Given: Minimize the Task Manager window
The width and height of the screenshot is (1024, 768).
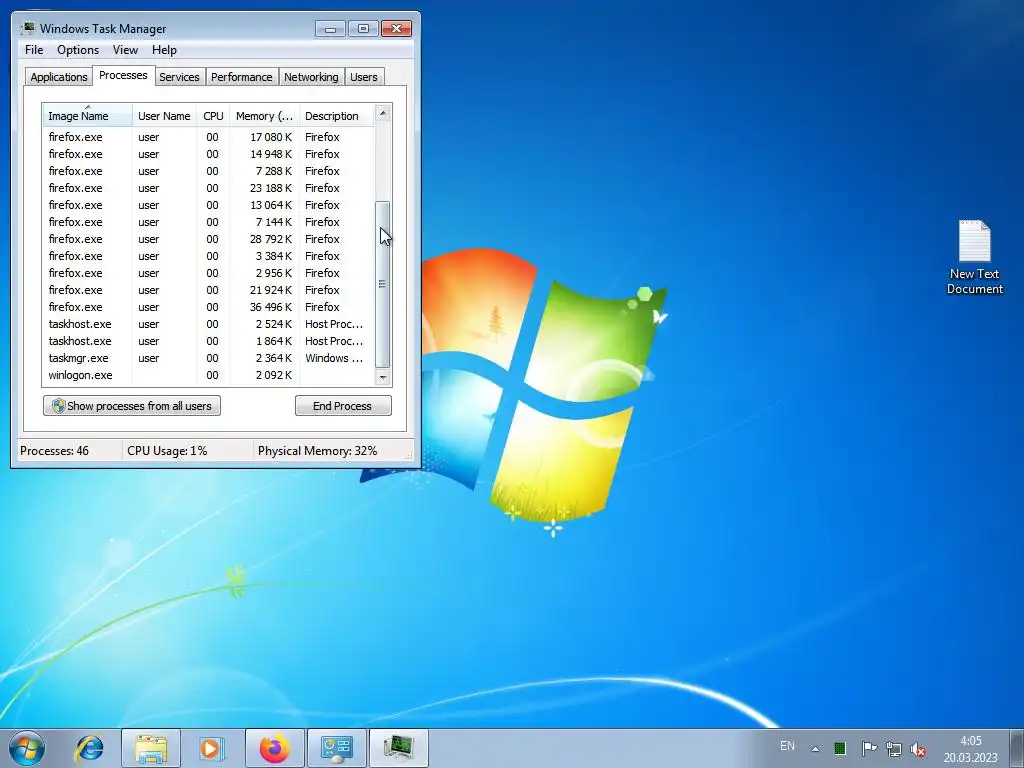Looking at the screenshot, I should tap(330, 28).
